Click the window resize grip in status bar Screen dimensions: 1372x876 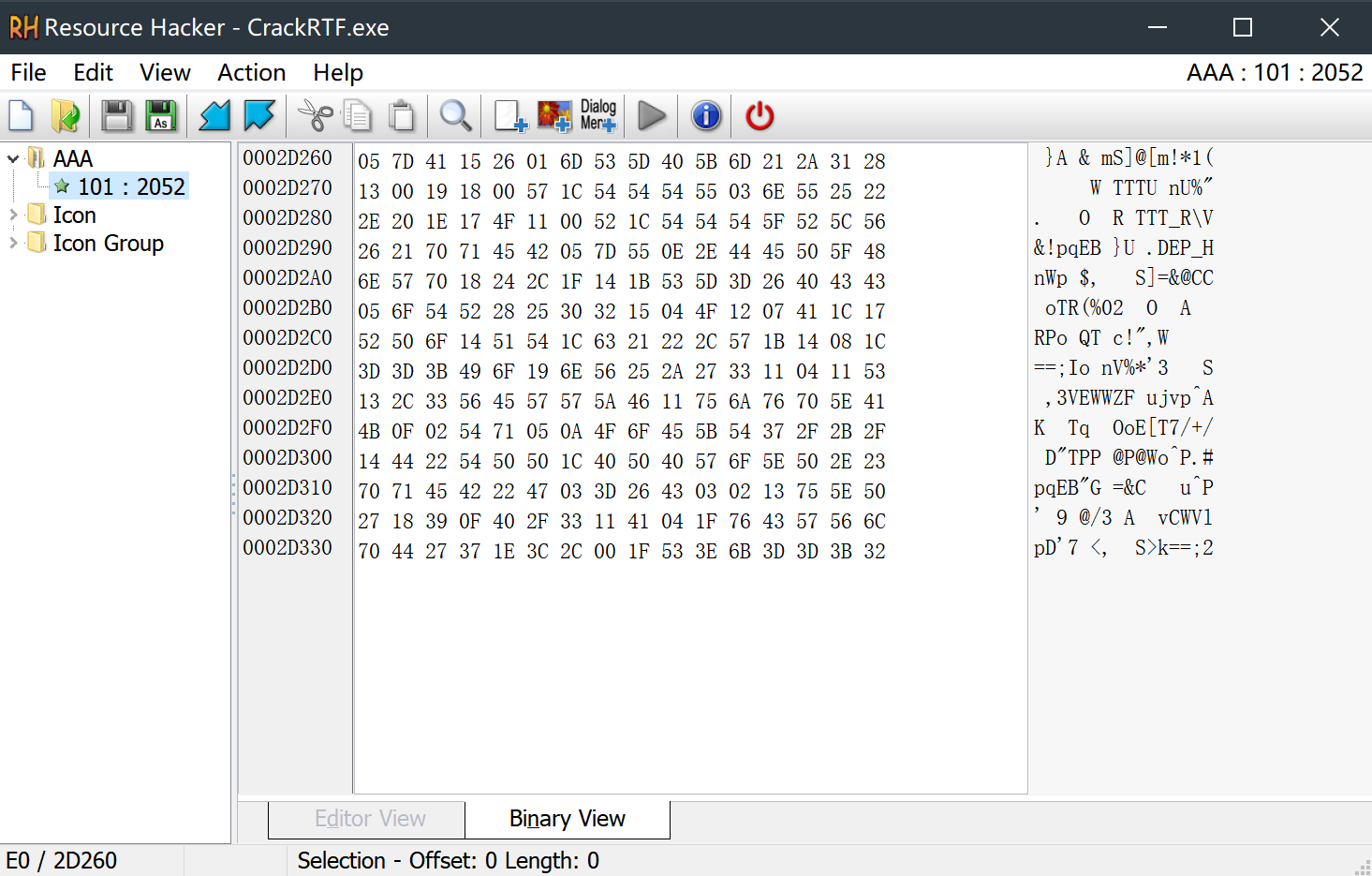point(1363,867)
